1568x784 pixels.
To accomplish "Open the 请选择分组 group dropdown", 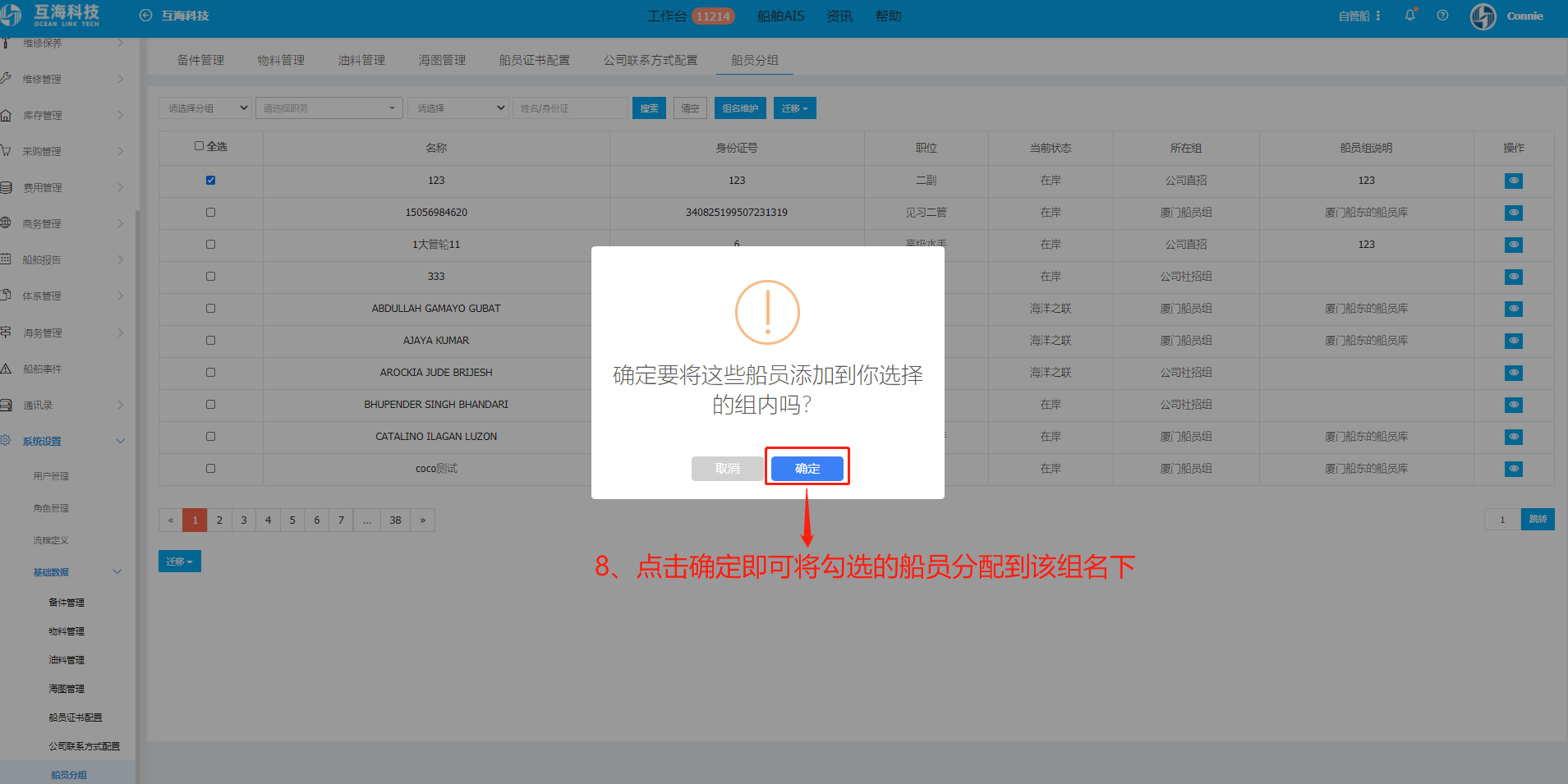I will coord(205,108).
